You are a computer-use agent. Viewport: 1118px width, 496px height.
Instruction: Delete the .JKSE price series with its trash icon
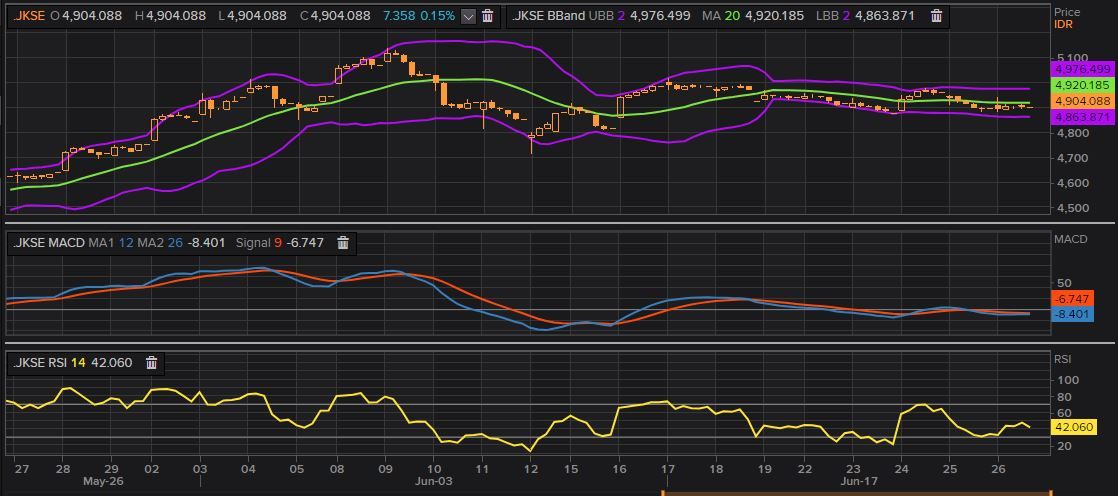(488, 16)
